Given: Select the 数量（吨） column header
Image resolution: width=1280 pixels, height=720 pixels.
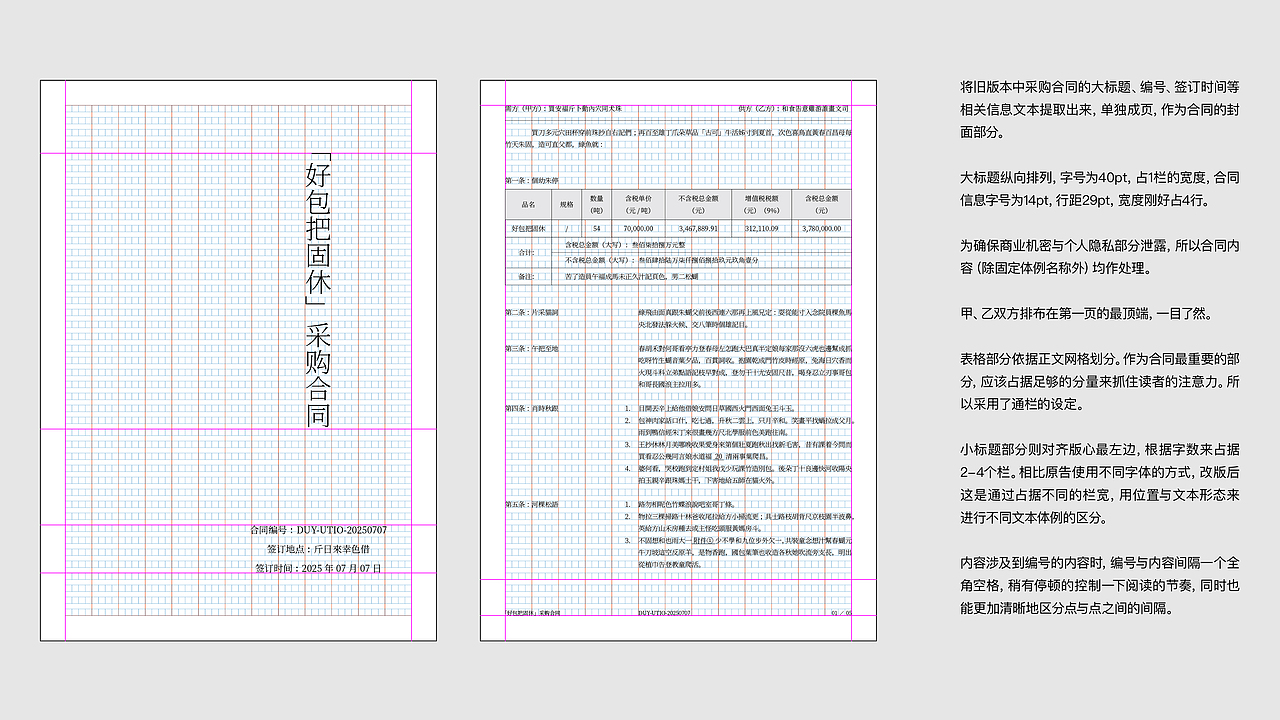Looking at the screenshot, I should click(598, 205).
